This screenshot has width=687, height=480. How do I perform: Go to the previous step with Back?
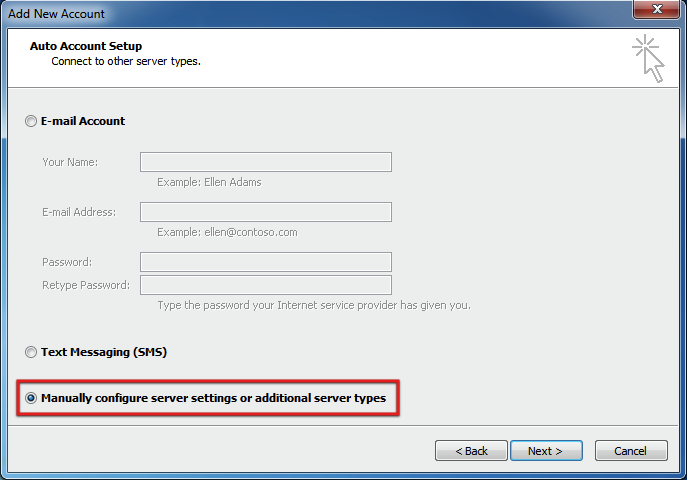point(471,451)
